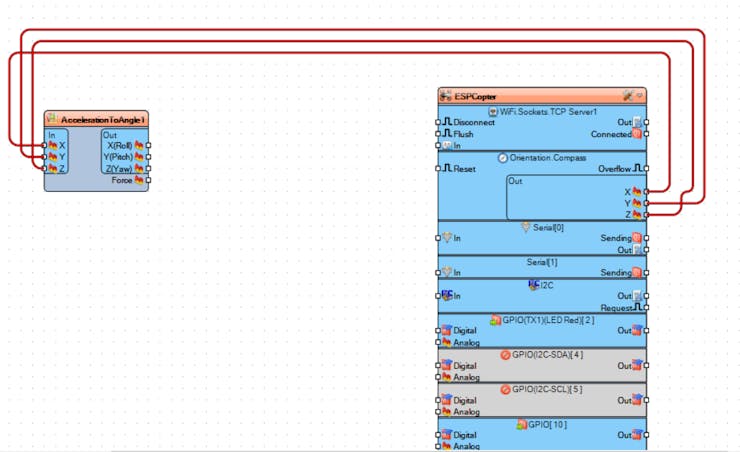The image size is (740, 452).
Task: Select the GPIO[10] Out pin
Action: [x=647, y=435]
